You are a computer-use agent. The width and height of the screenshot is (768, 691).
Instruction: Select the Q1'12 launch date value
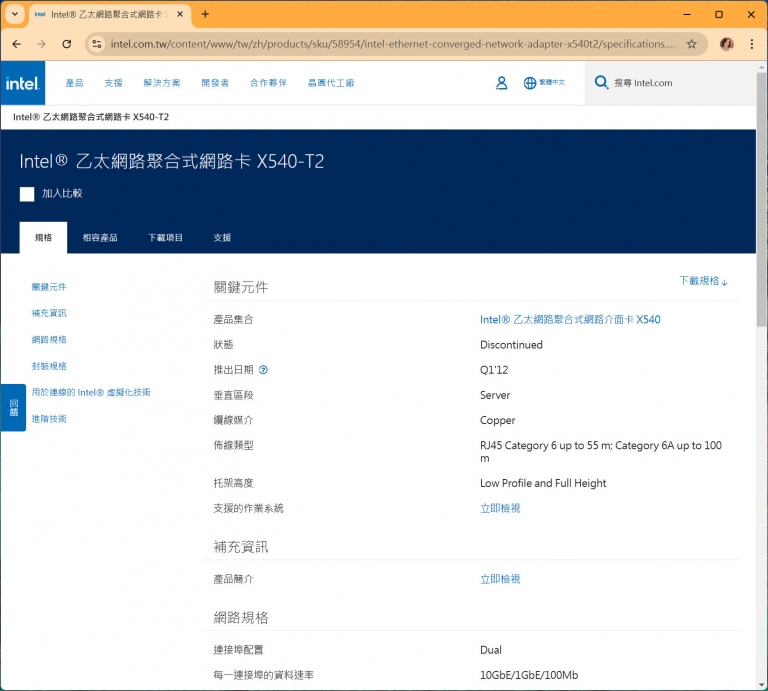click(x=494, y=370)
